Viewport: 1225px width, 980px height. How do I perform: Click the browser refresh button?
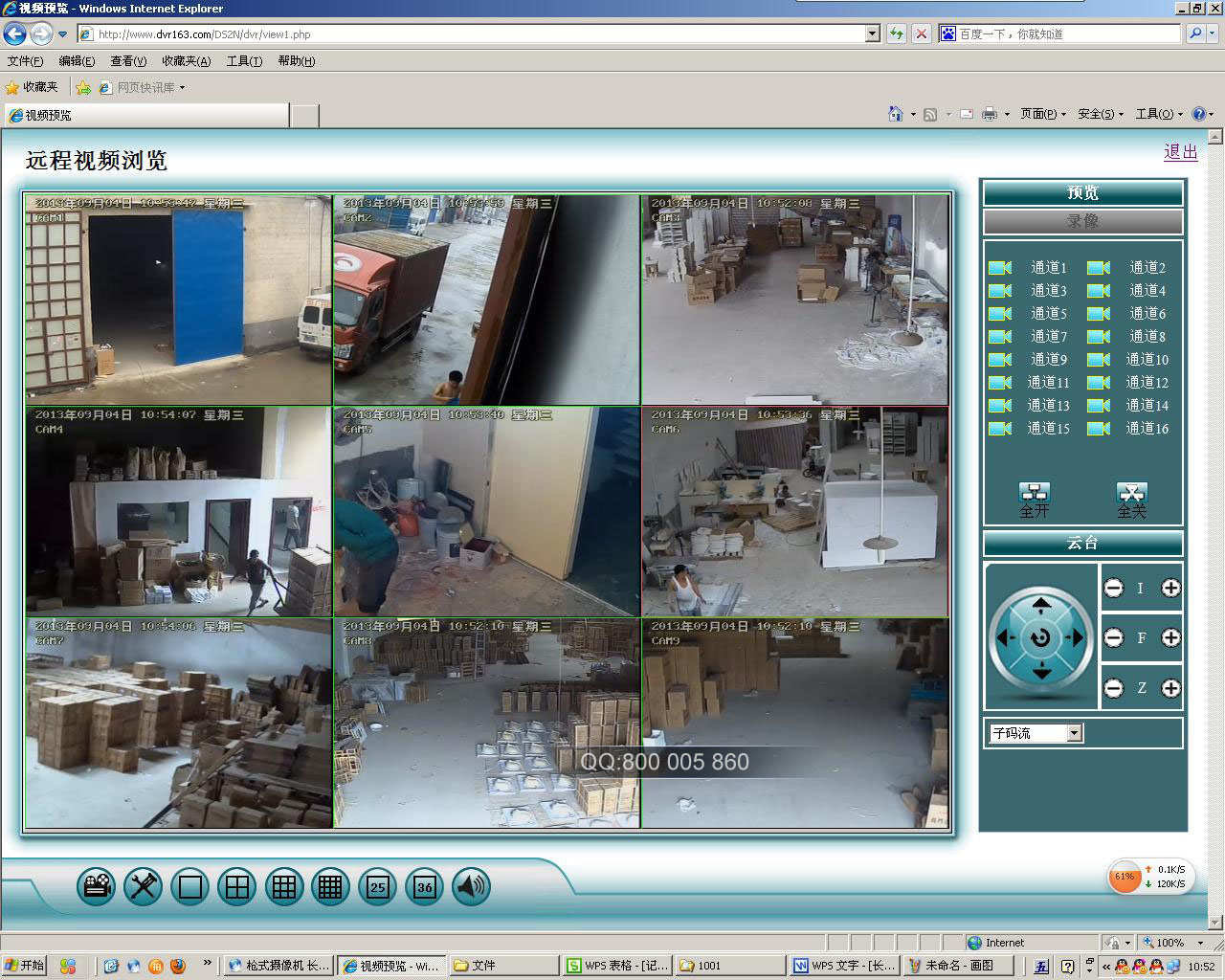pos(896,33)
